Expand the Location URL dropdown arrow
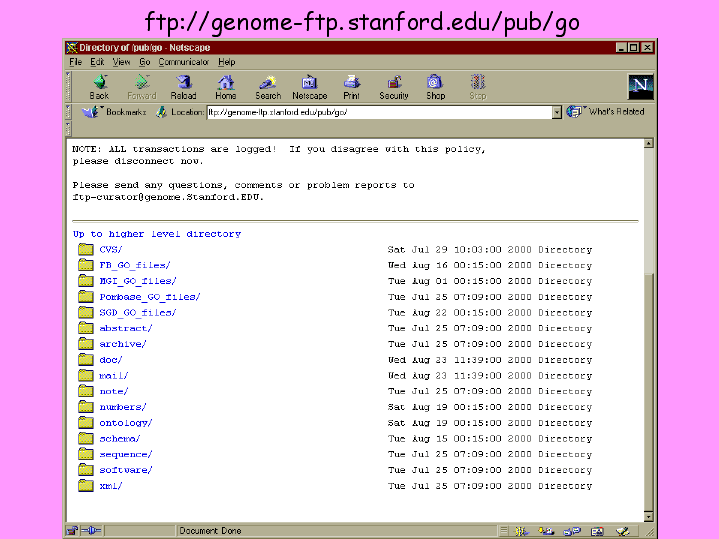This screenshot has width=719, height=539. click(557, 112)
